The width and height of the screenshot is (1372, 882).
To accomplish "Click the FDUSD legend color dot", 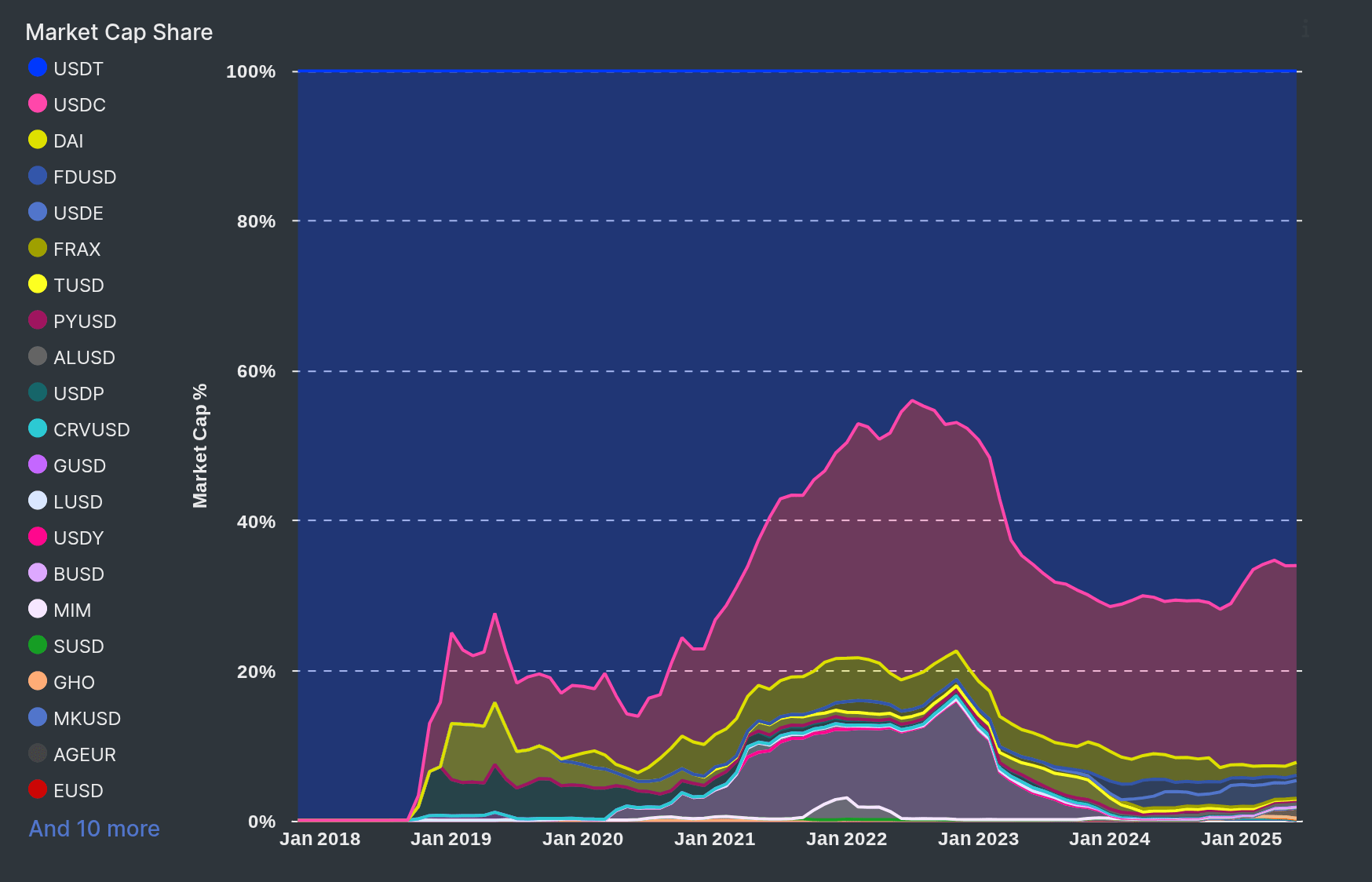I will (38, 177).
